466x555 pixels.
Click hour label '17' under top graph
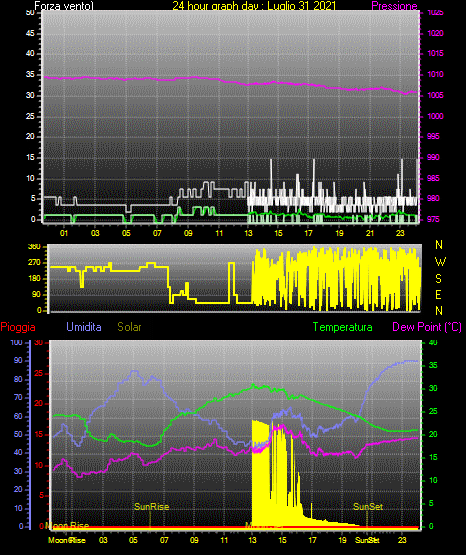point(309,233)
